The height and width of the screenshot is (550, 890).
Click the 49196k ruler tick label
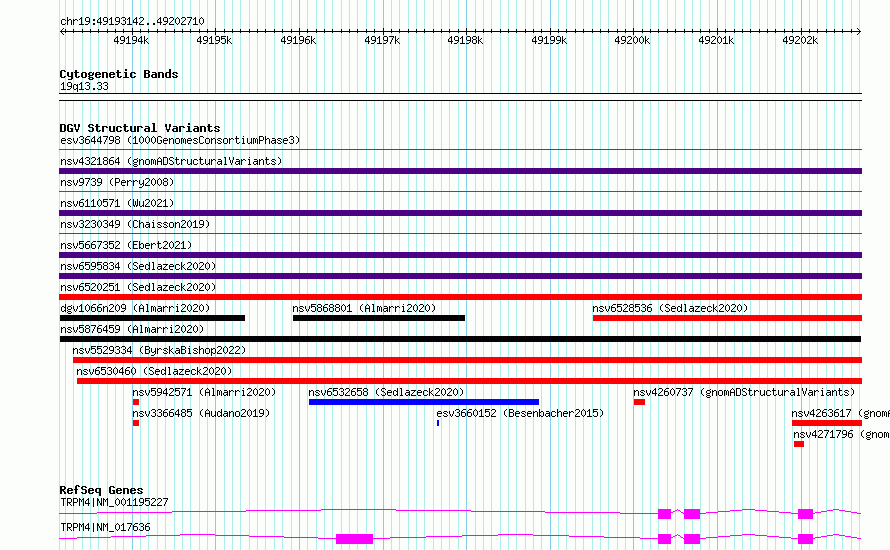298,40
